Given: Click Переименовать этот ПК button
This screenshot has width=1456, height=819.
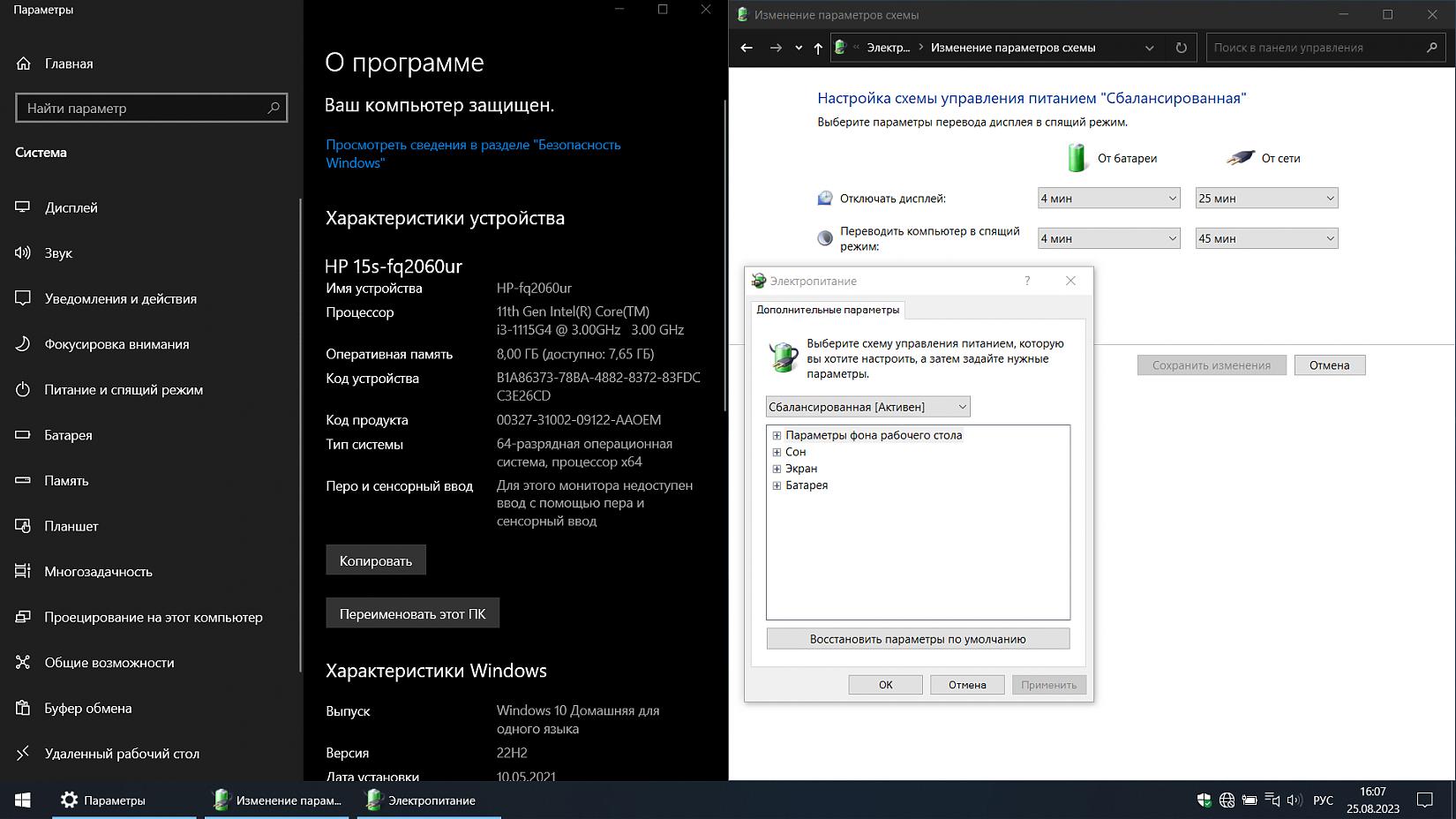Looking at the screenshot, I should tap(413, 613).
